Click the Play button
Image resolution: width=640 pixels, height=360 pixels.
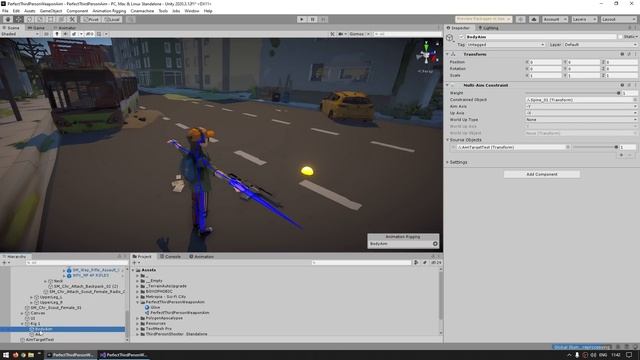(302, 19)
